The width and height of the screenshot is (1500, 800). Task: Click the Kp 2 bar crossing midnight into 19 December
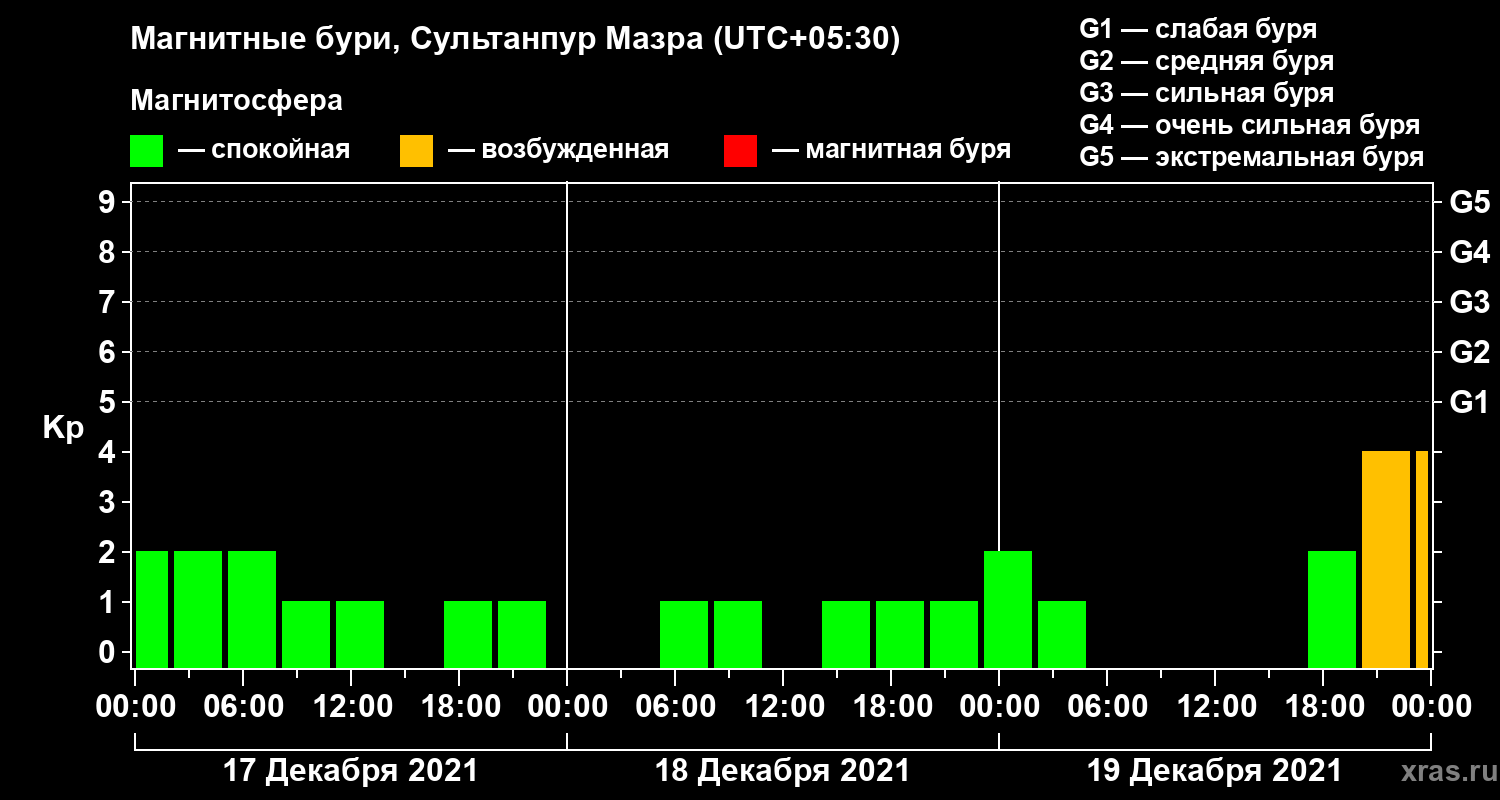[x=1008, y=610]
